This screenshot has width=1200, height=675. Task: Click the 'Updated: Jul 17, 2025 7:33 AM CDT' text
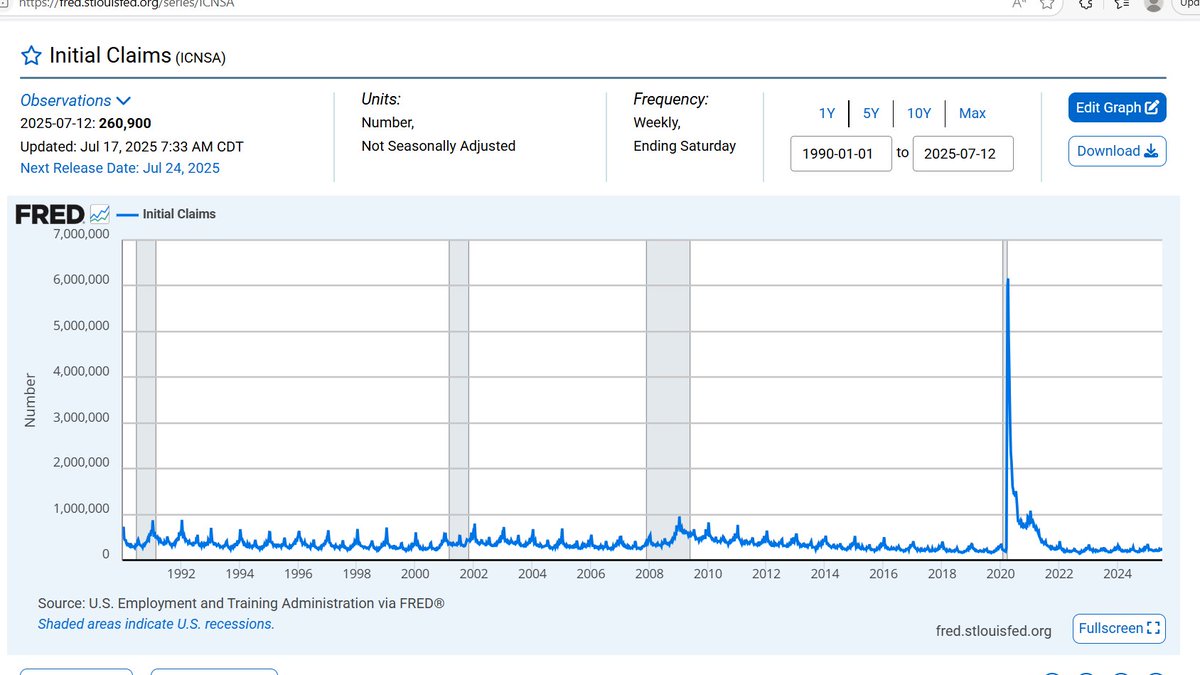pyautogui.click(x=132, y=146)
